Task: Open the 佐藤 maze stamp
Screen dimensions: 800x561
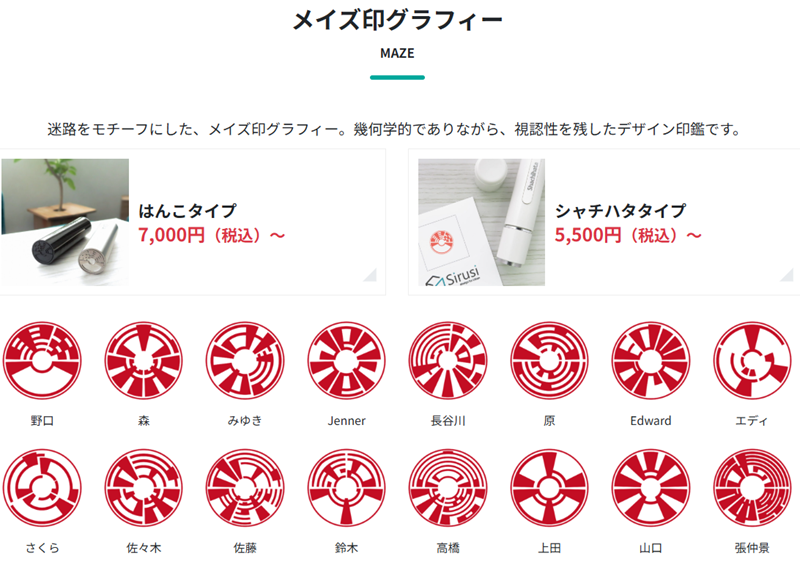Action: click(245, 488)
